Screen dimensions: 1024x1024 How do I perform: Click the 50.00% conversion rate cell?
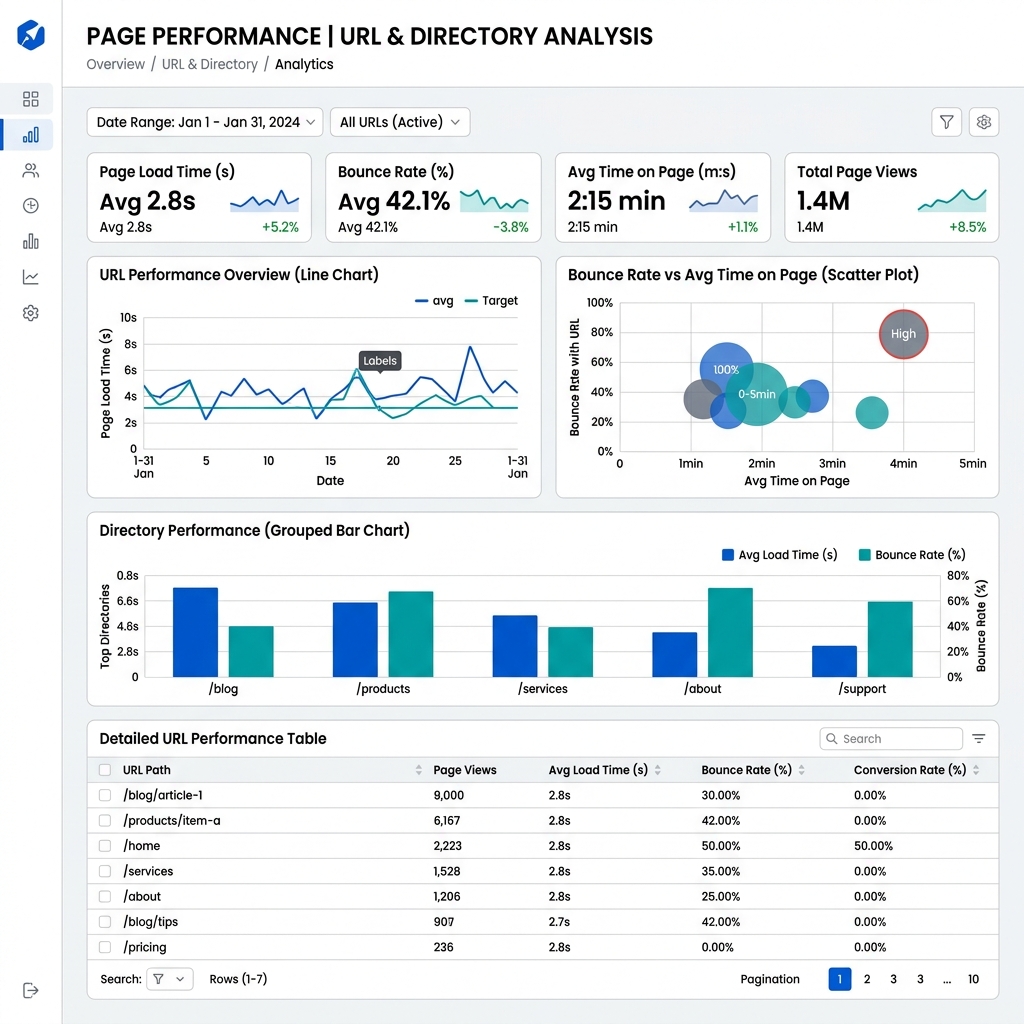coord(873,846)
